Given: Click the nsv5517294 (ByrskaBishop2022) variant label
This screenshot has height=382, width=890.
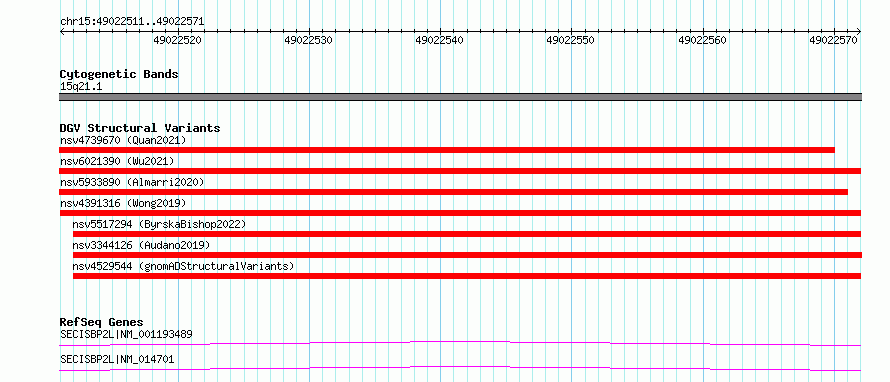Looking at the screenshot, I should click(x=159, y=224).
